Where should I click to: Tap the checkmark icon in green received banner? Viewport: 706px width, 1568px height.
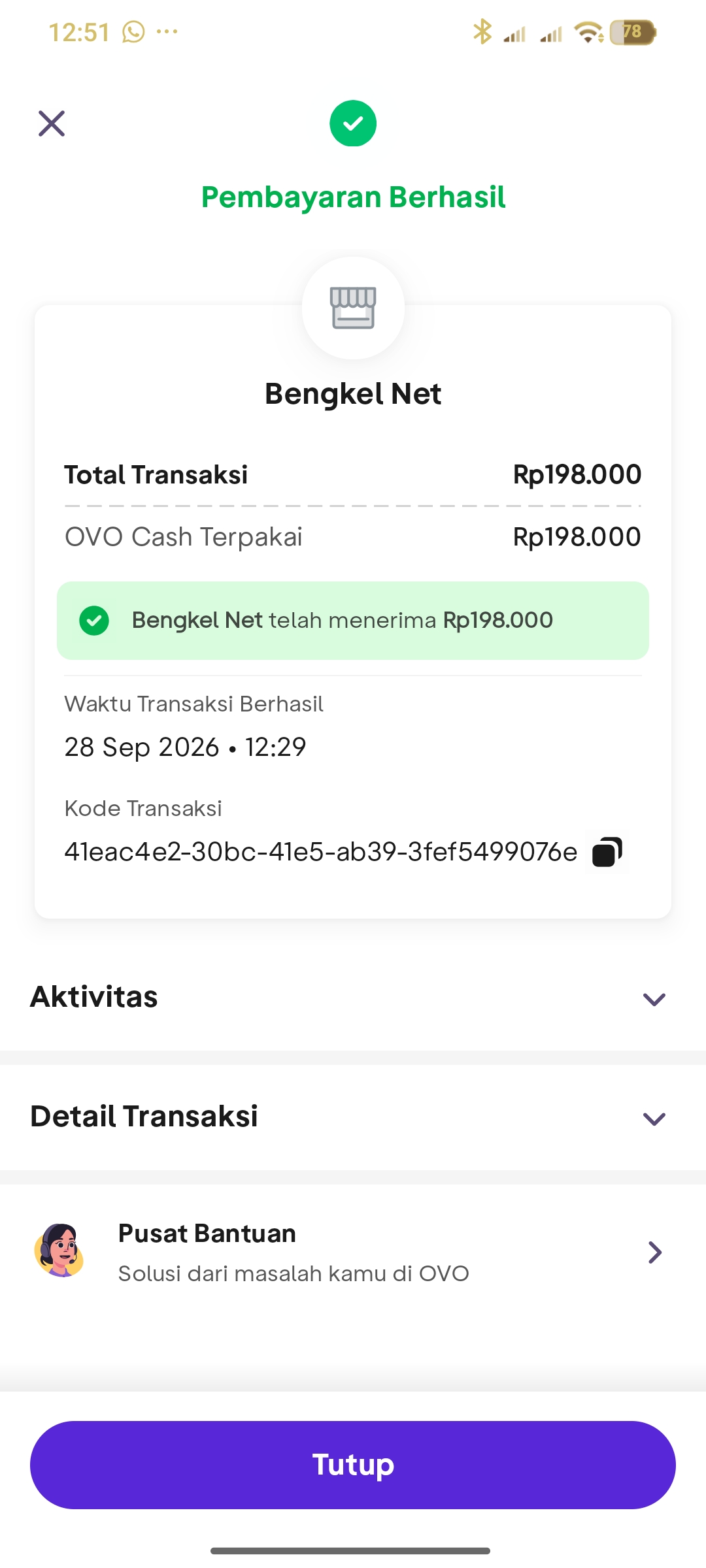coord(94,621)
